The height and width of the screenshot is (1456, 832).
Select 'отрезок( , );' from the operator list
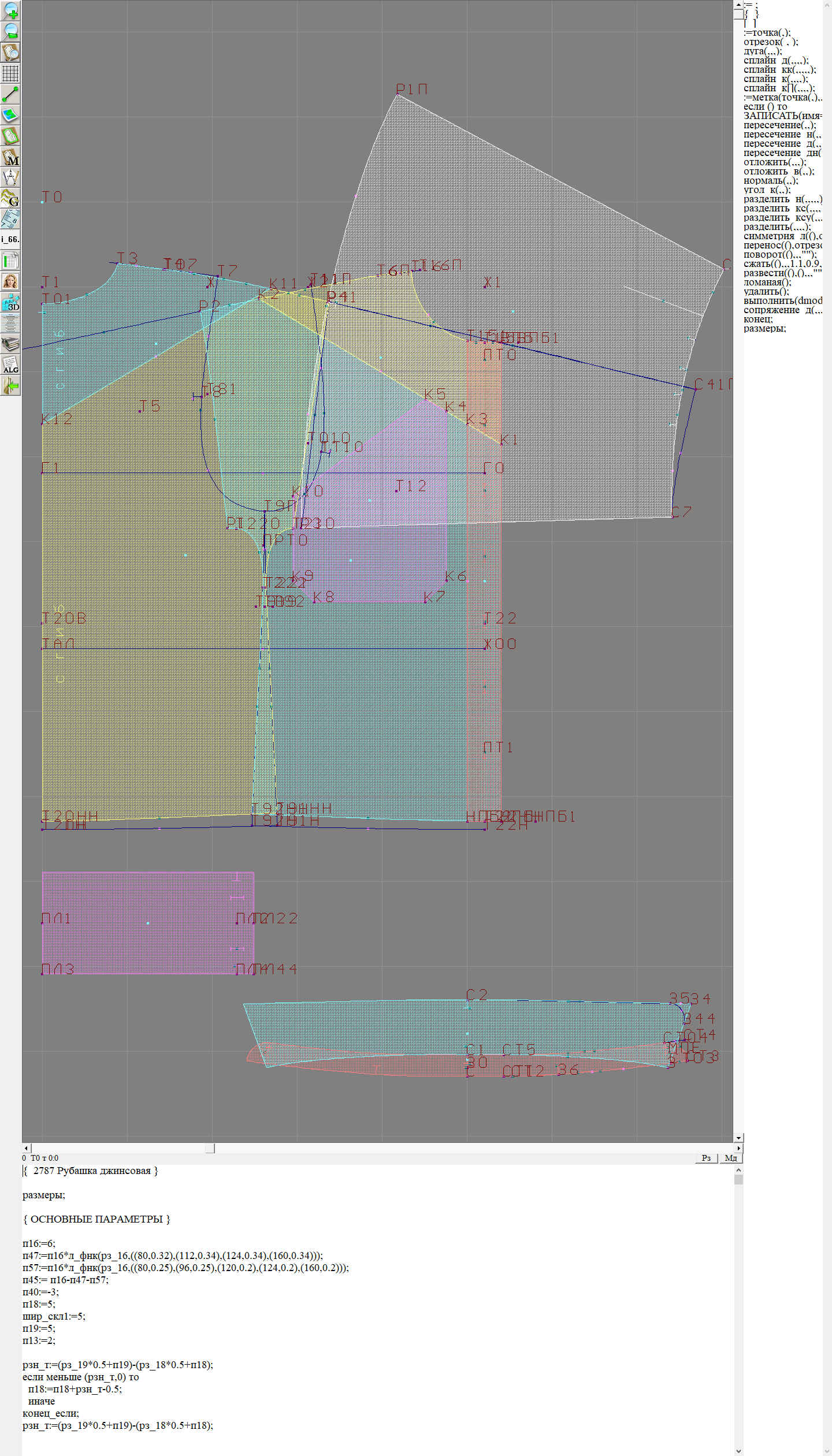770,42
